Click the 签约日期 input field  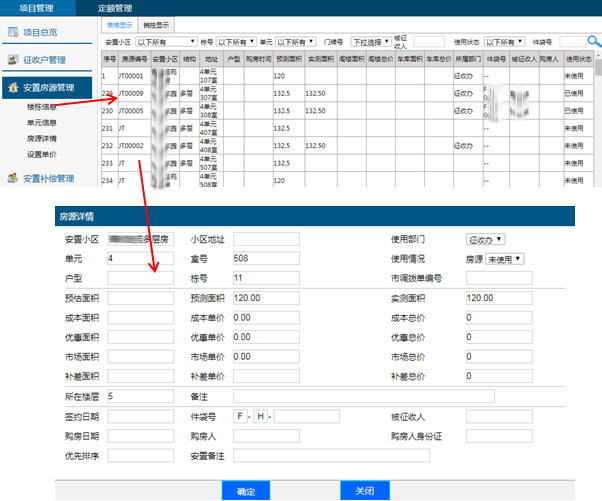pyautogui.click(x=141, y=417)
